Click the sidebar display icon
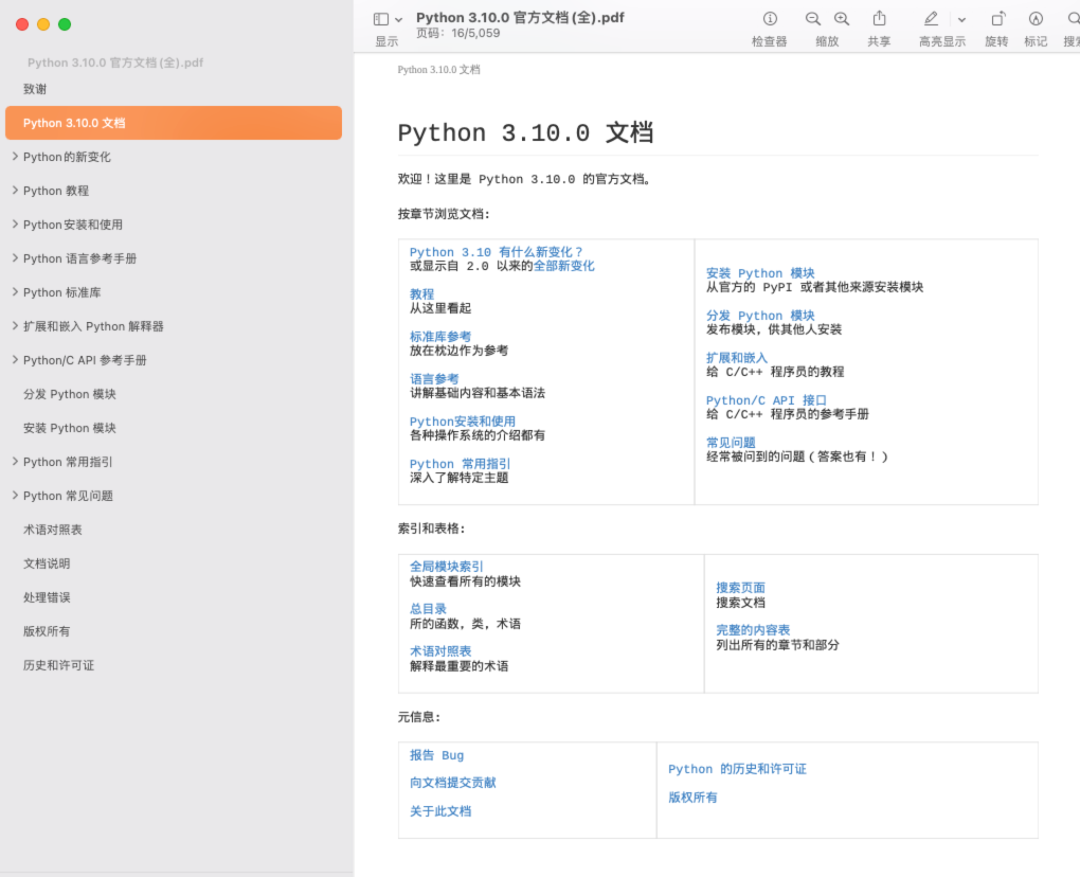 pyautogui.click(x=381, y=19)
